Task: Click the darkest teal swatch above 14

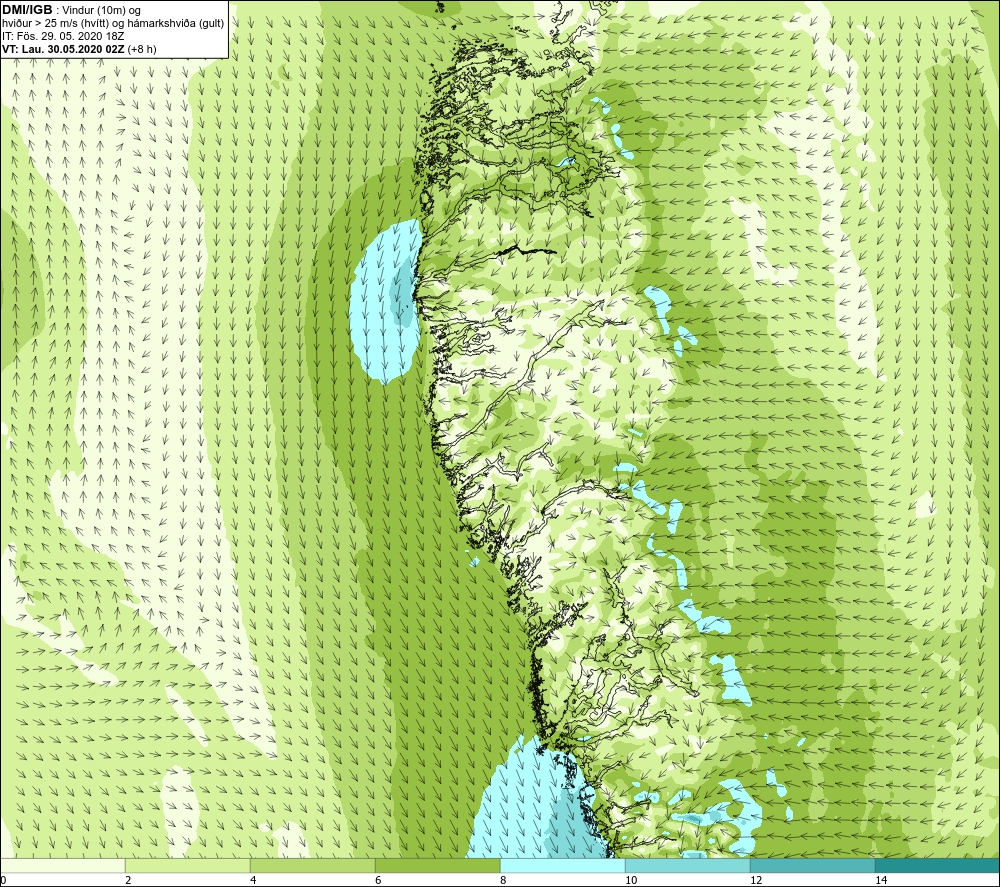Action: [x=938, y=866]
